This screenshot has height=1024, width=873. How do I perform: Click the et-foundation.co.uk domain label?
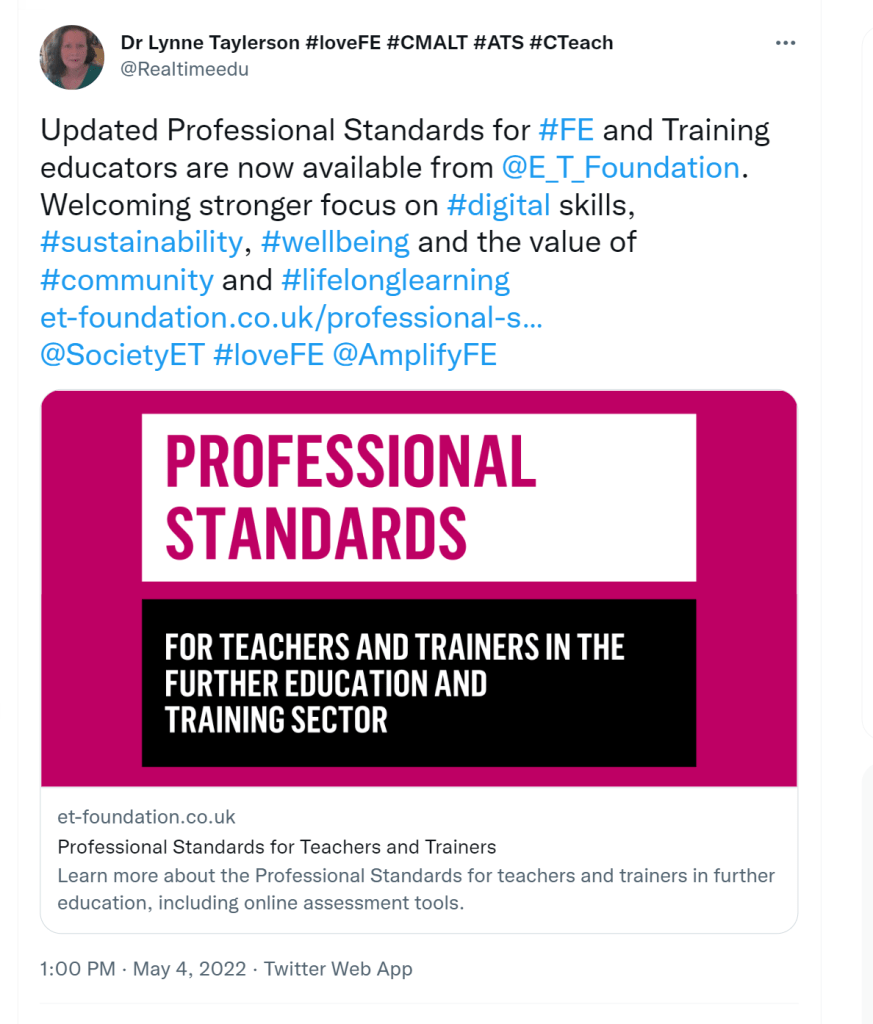coord(146,817)
